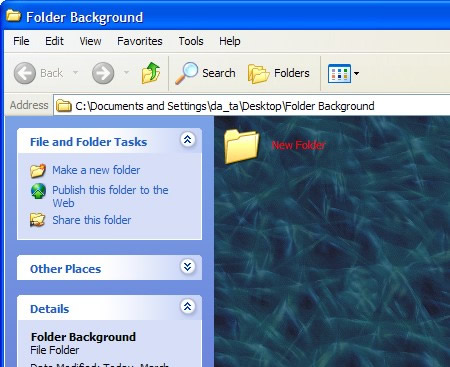Open the Tools menu

[x=191, y=41]
